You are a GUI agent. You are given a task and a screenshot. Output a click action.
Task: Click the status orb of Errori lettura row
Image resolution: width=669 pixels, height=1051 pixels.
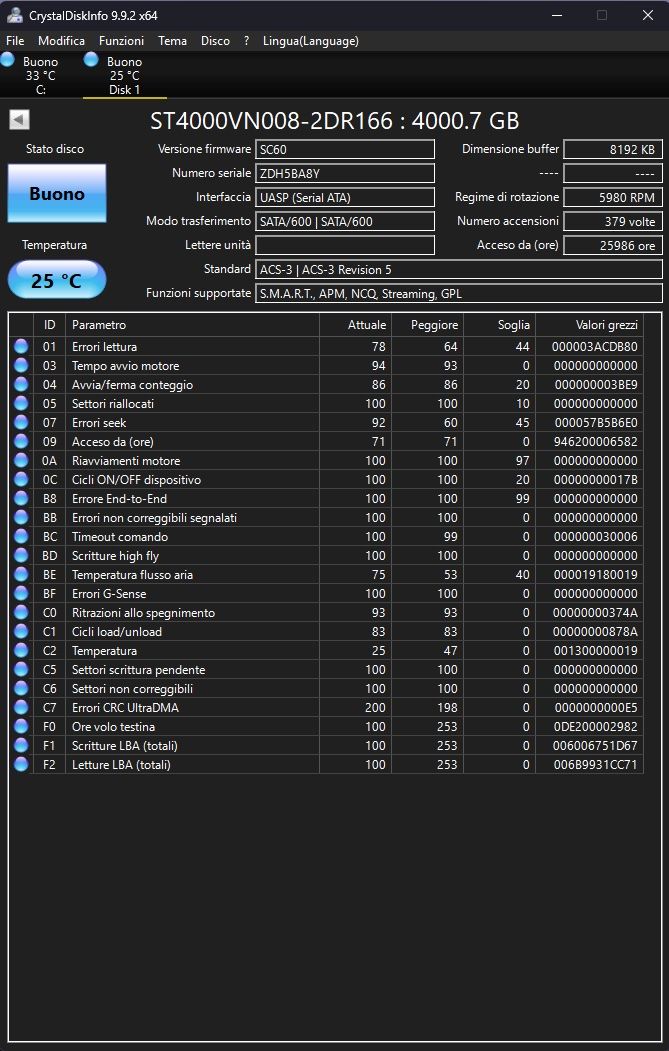tap(21, 347)
